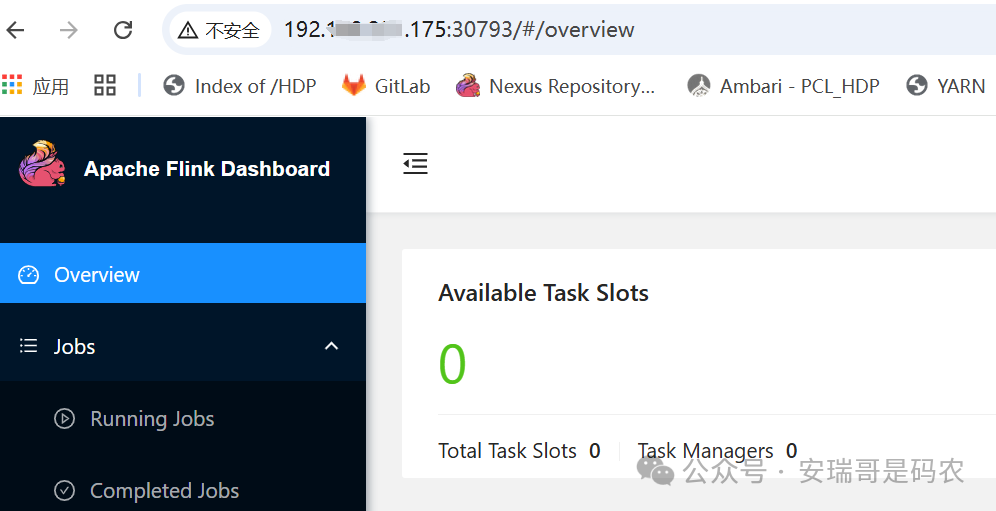Click the browser forward arrow
Viewport: 996px width, 511px height.
(69, 30)
